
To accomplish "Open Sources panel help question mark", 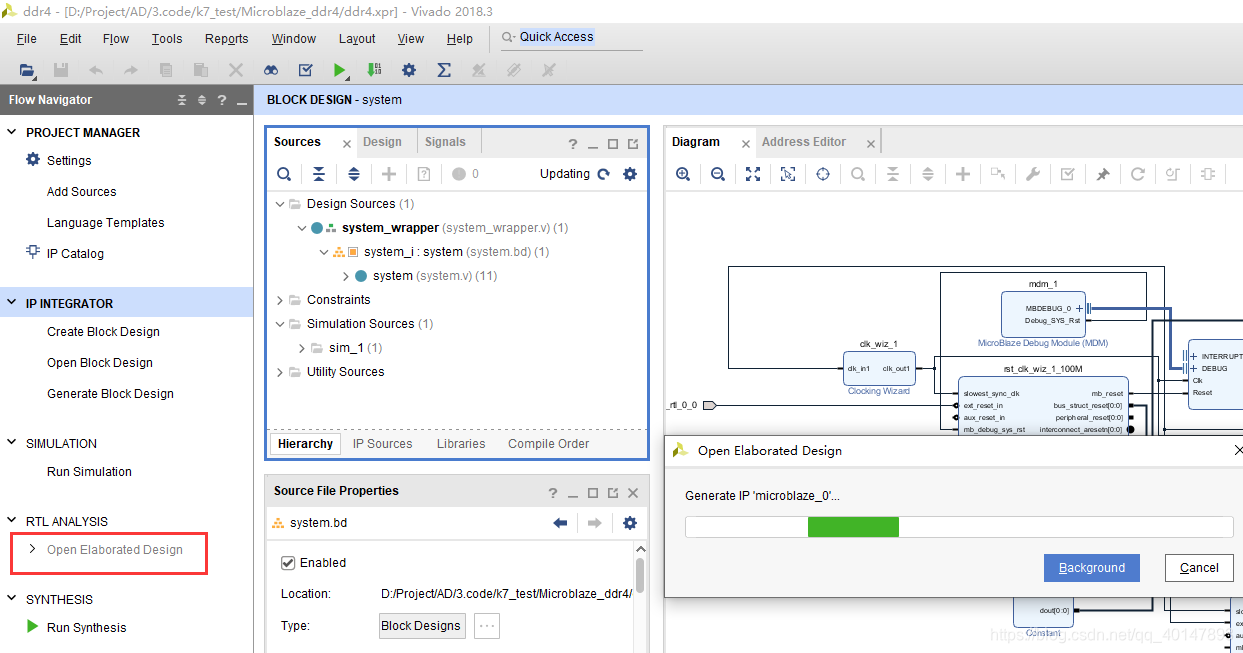I will pos(573,144).
